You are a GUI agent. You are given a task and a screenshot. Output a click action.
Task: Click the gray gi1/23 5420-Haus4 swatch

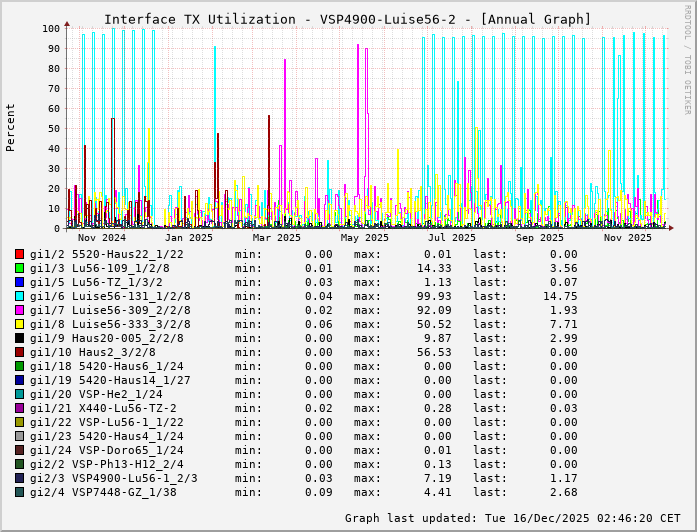point(19,436)
